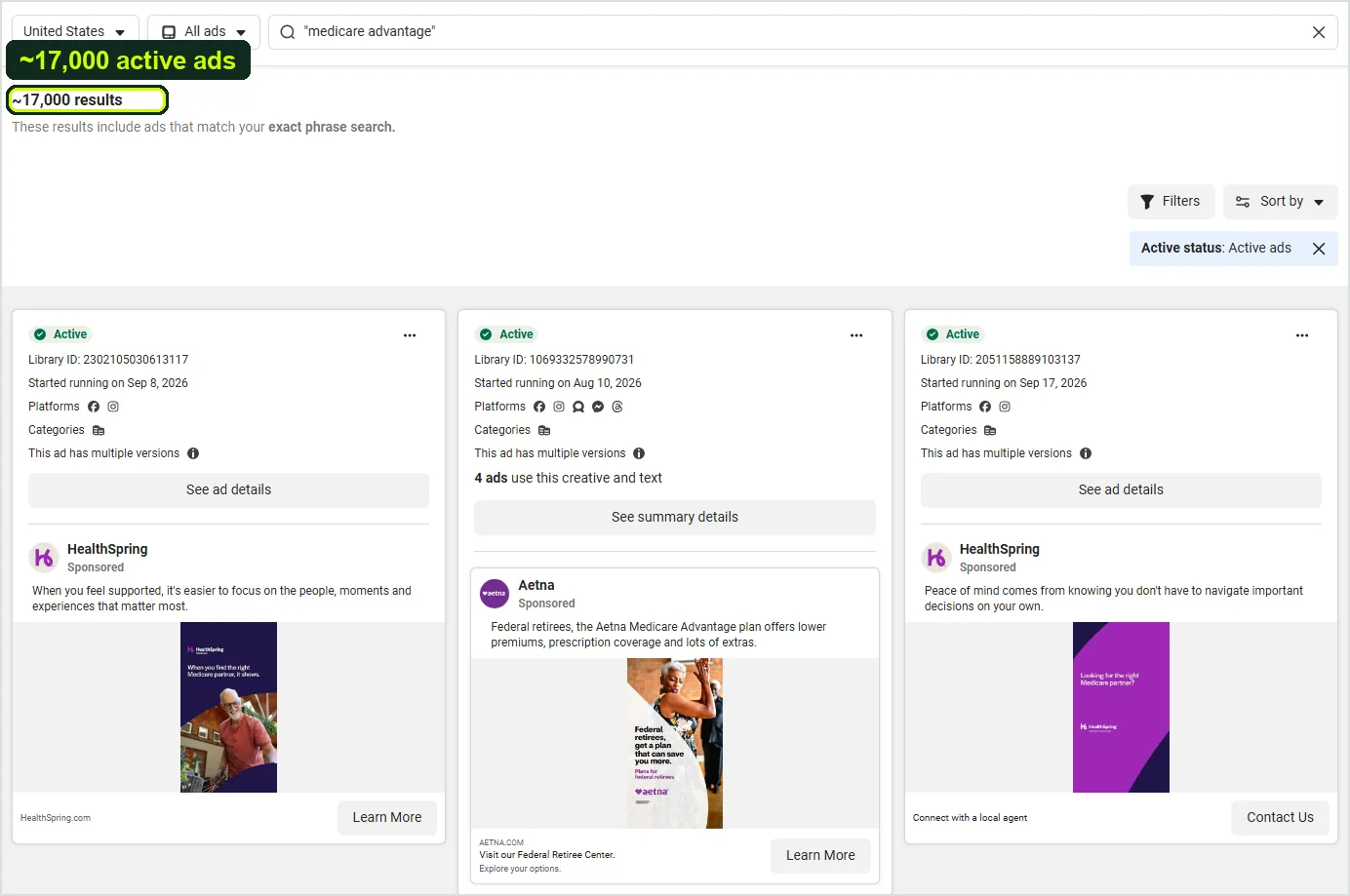Open the Aetna federal retirees ad image

(x=675, y=744)
